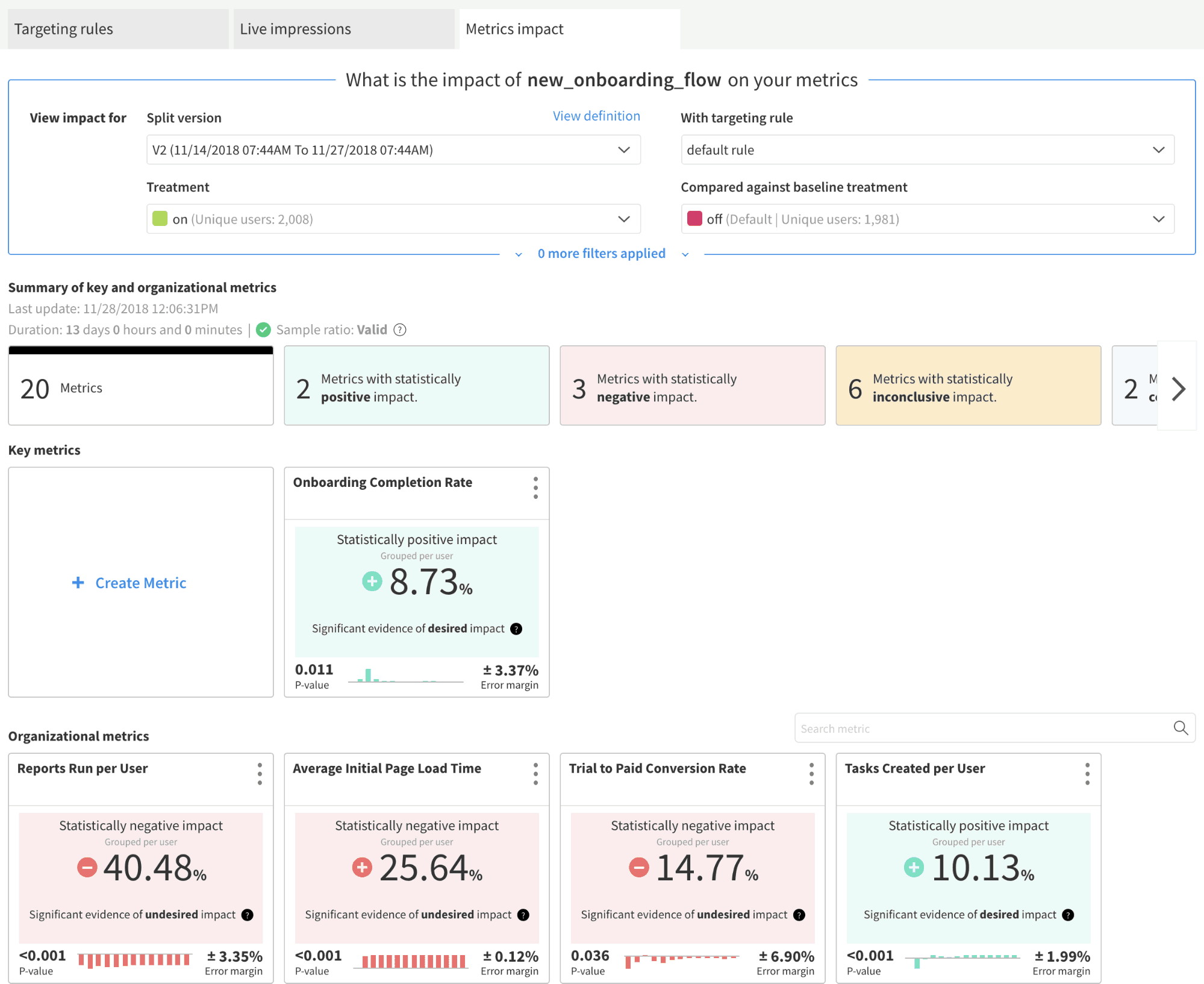This screenshot has height=984, width=1204.
Task: Open the View definition link
Action: 596,116
